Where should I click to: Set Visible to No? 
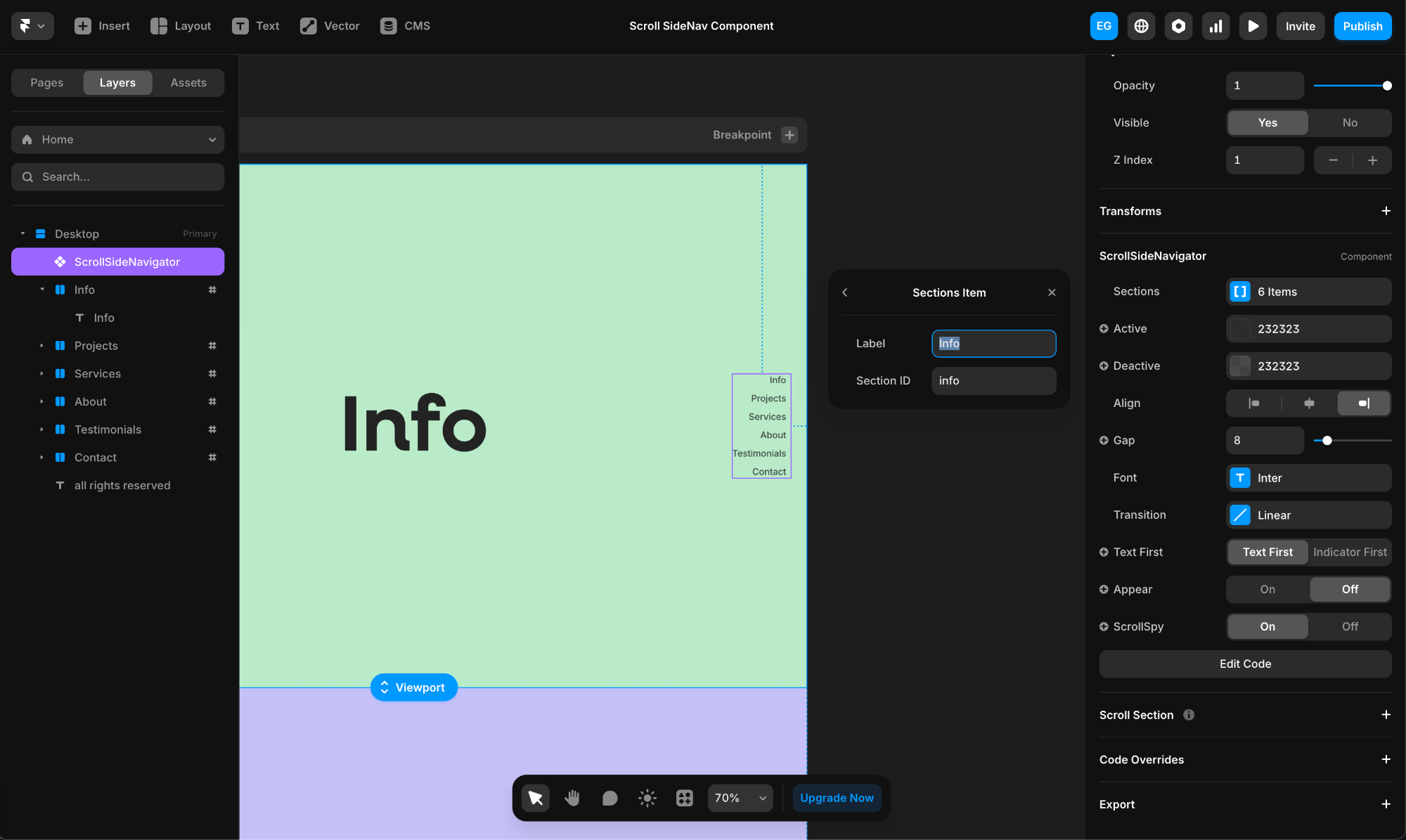coord(1349,122)
